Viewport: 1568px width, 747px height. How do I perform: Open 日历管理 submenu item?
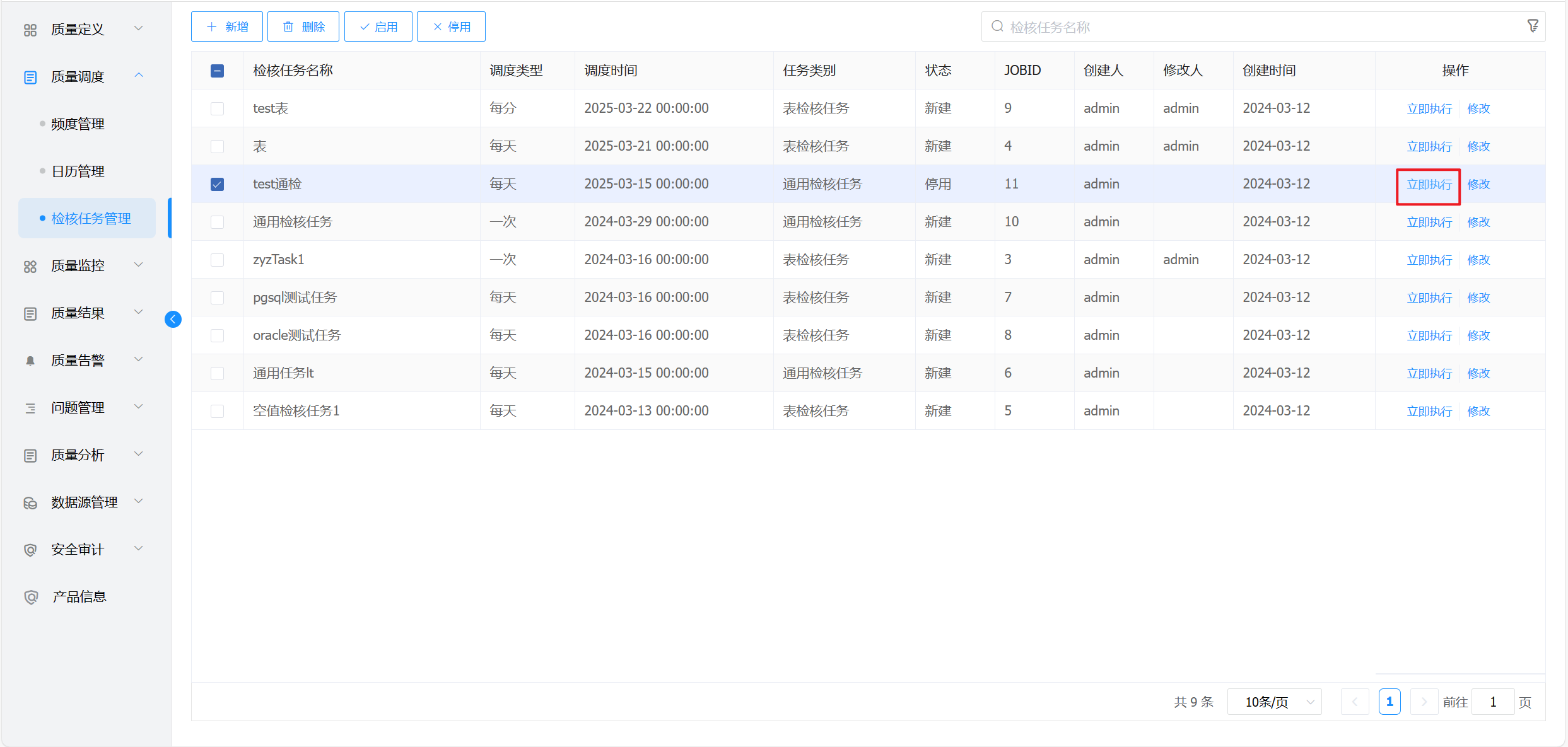tap(78, 171)
